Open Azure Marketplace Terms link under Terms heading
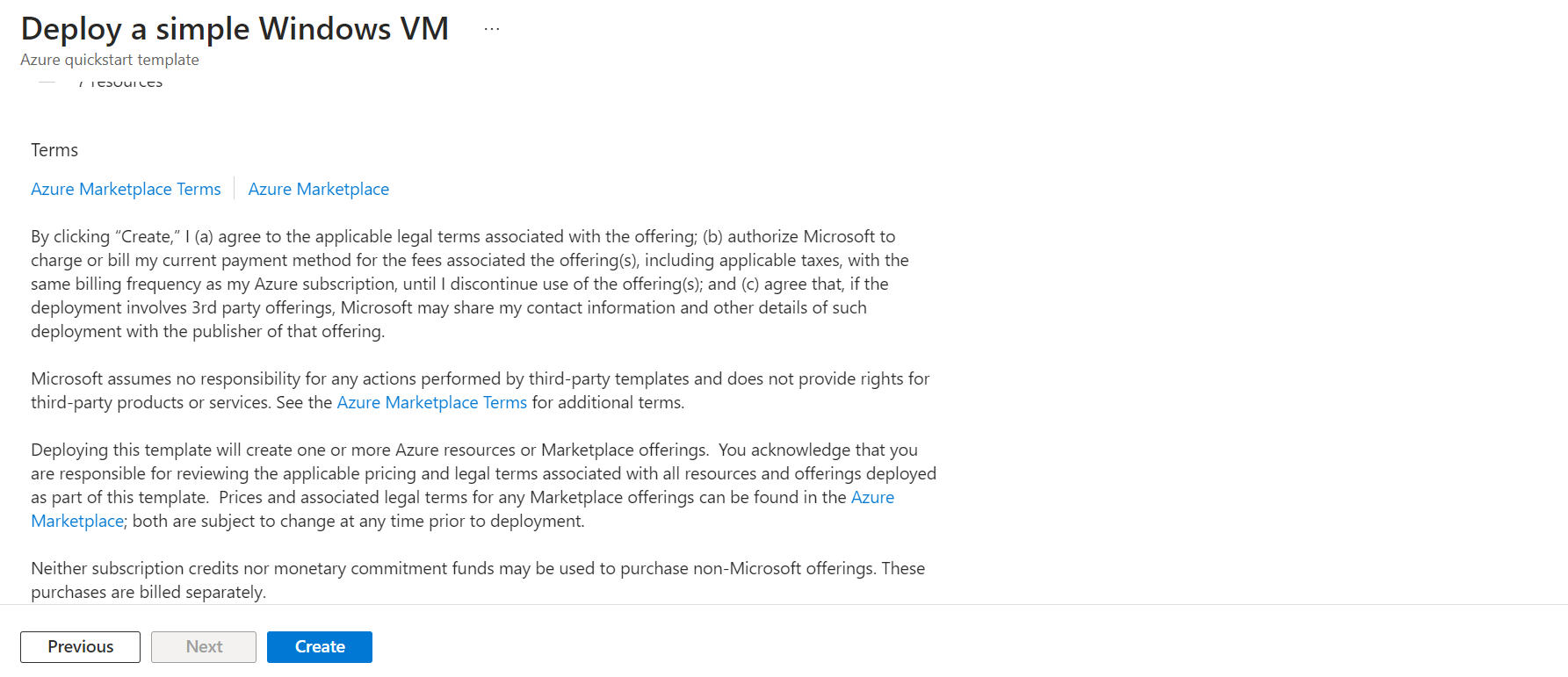This screenshot has width=1568, height=677. click(x=126, y=190)
